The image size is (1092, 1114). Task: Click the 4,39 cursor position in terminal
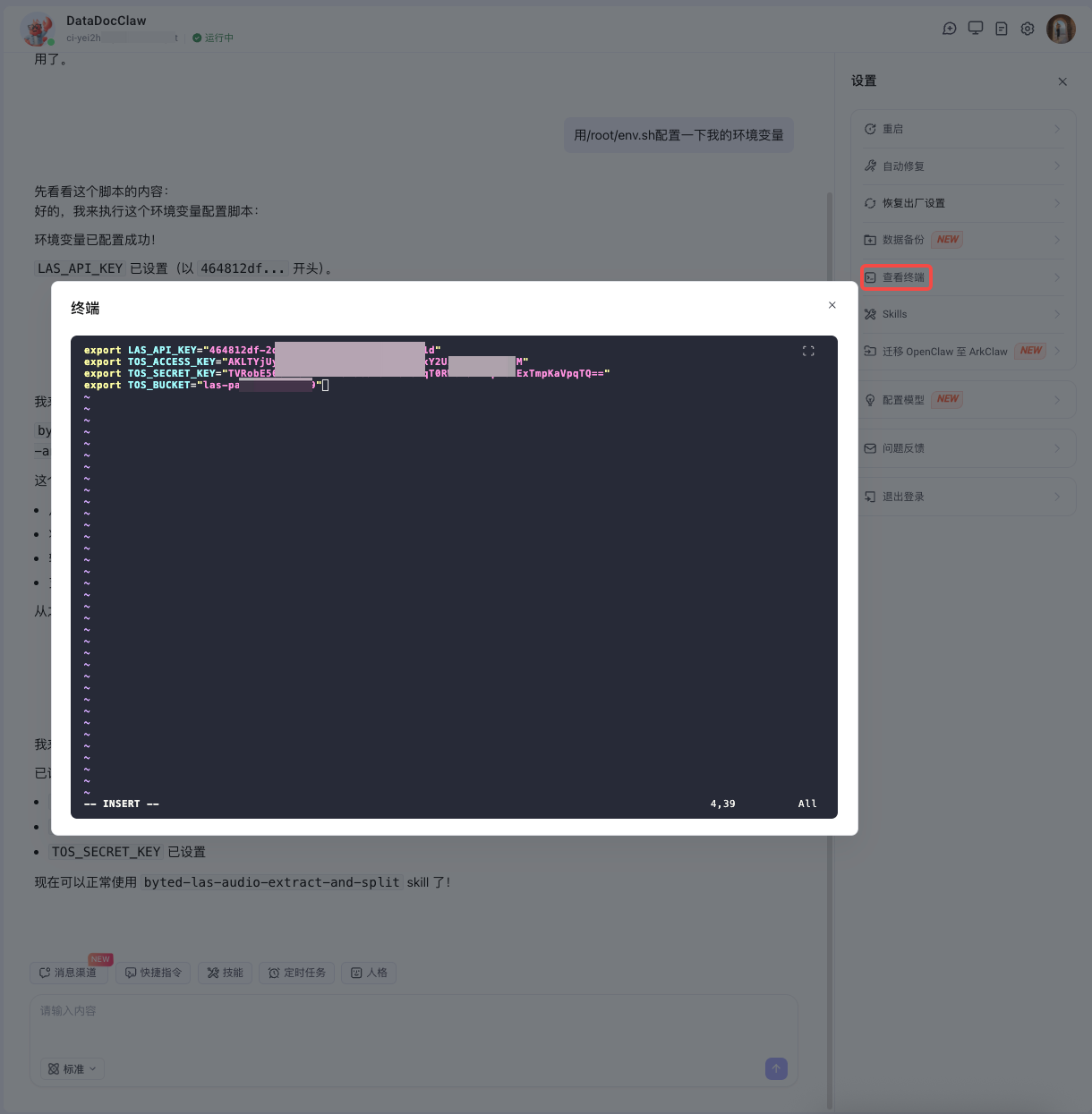tap(722, 804)
